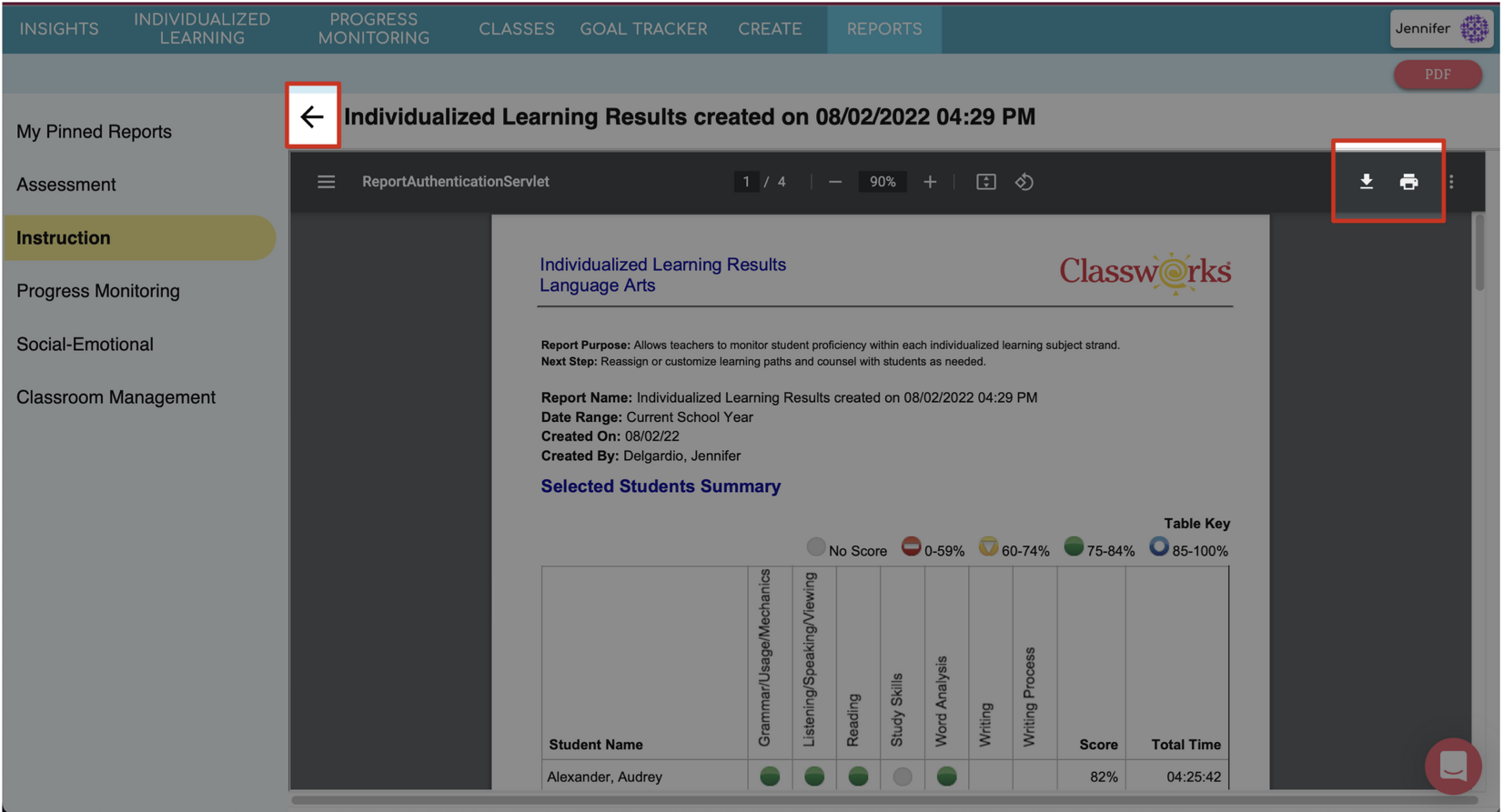
Task: Click the 85-100% blue legend icon
Action: (x=1158, y=546)
